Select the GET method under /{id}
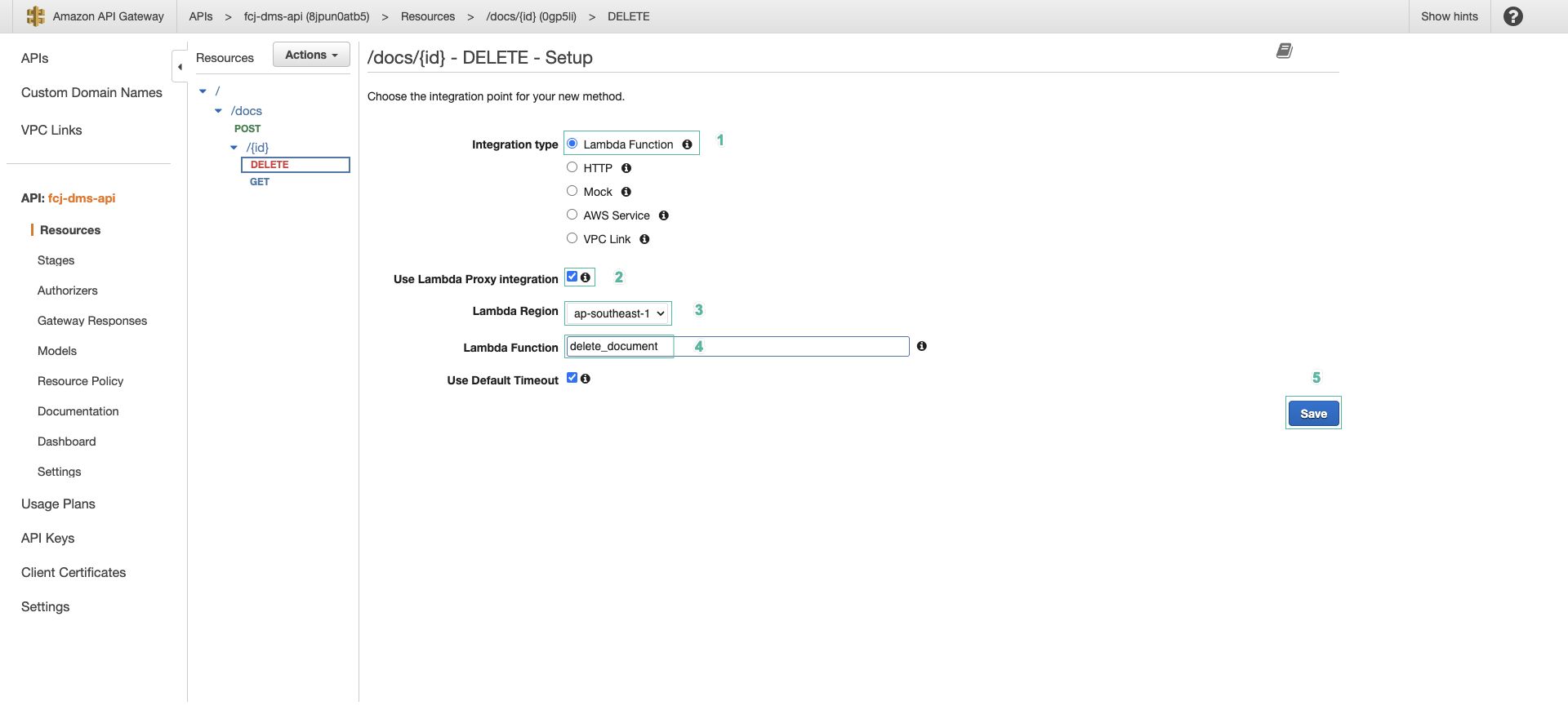Viewport: 1568px width, 710px height. coord(260,182)
